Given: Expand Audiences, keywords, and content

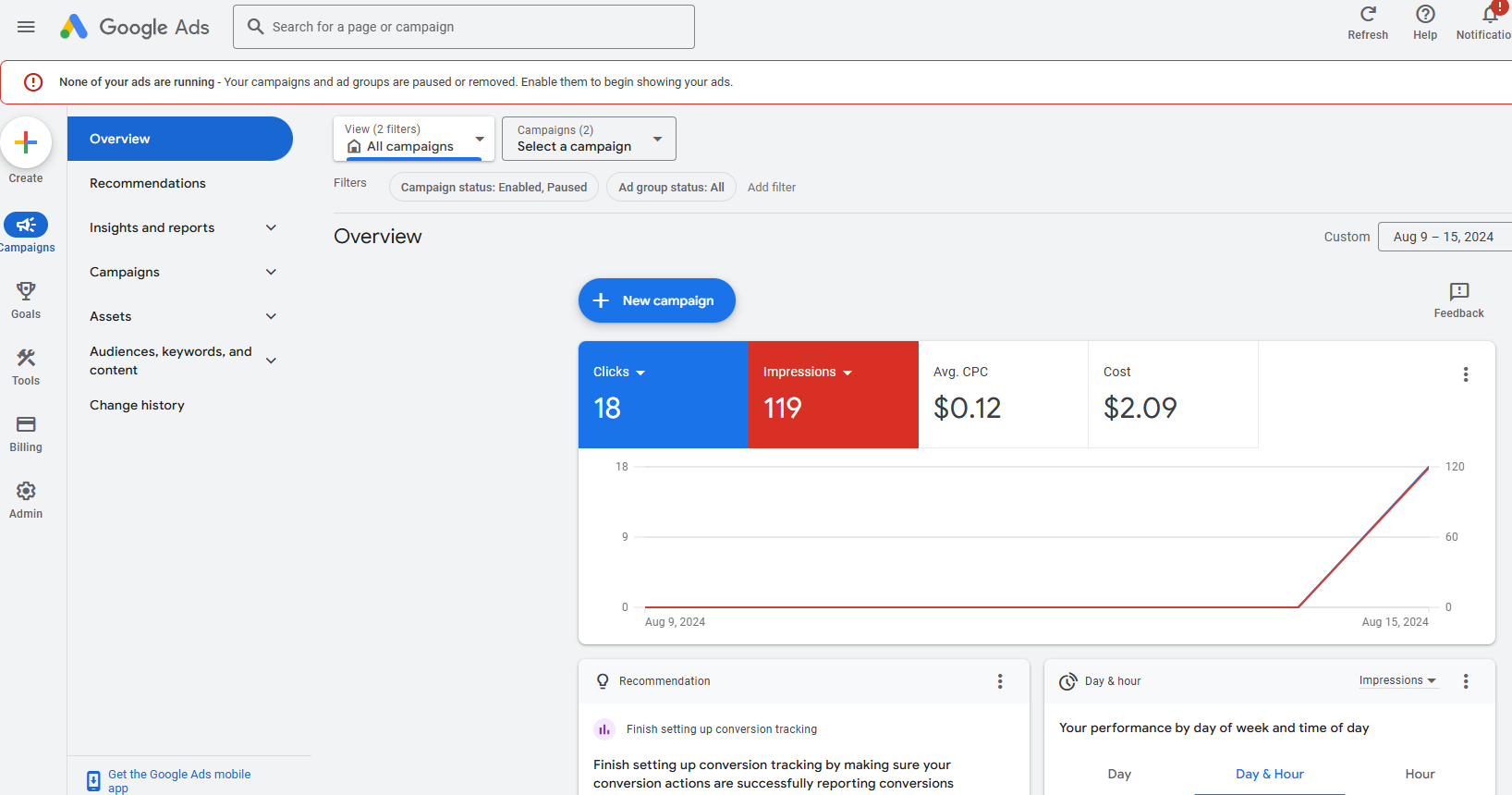Looking at the screenshot, I should [271, 361].
